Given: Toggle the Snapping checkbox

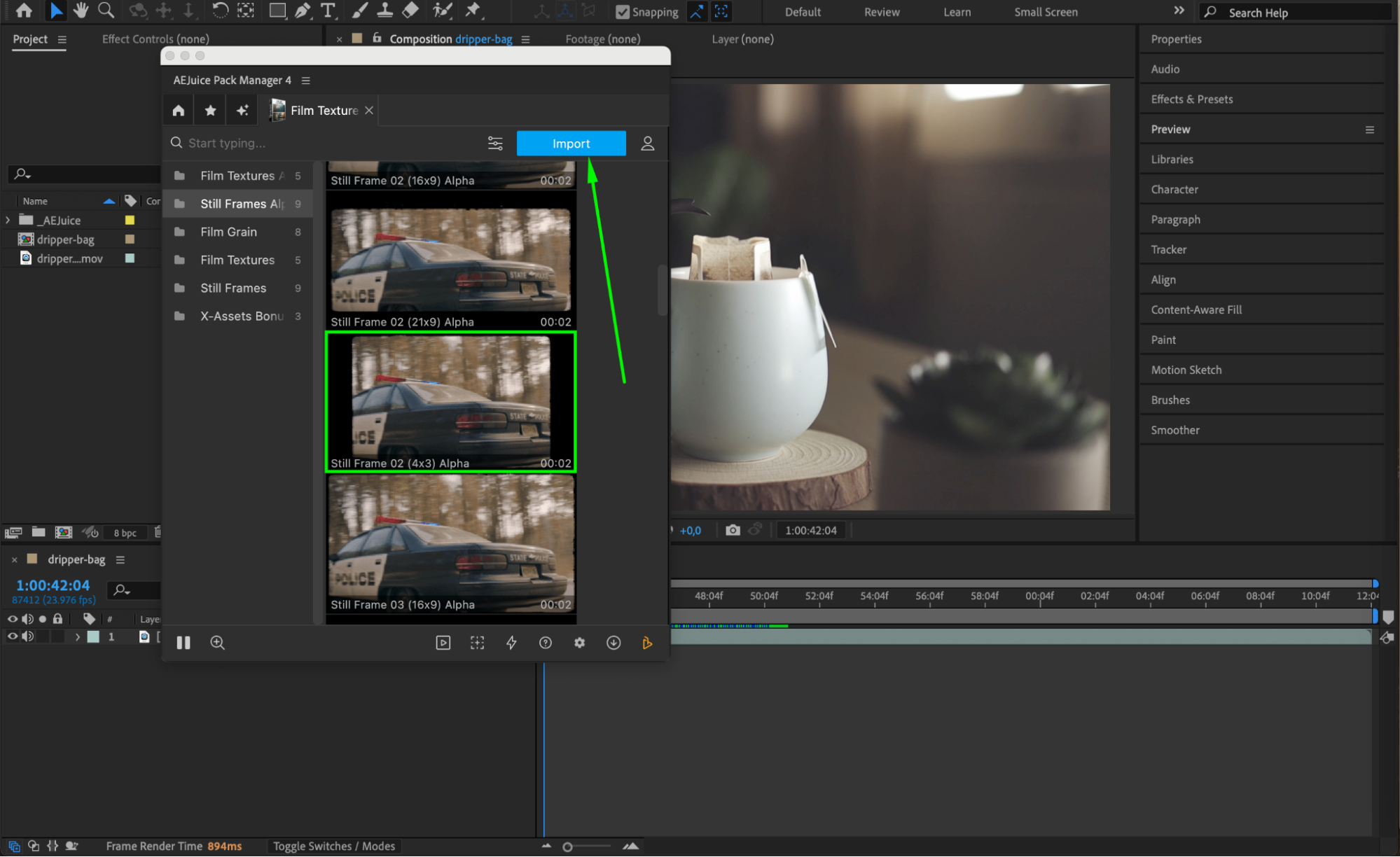Looking at the screenshot, I should point(622,12).
